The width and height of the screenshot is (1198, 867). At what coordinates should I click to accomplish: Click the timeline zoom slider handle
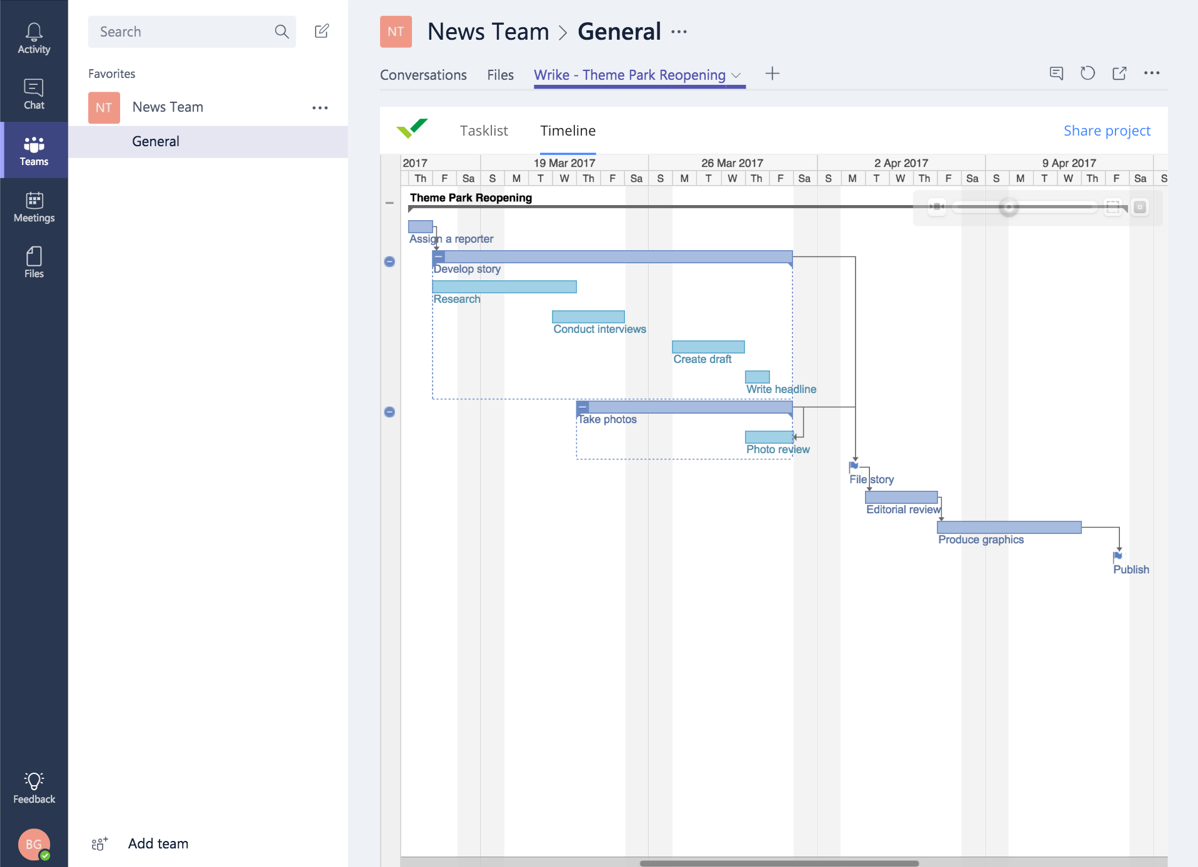click(1009, 207)
